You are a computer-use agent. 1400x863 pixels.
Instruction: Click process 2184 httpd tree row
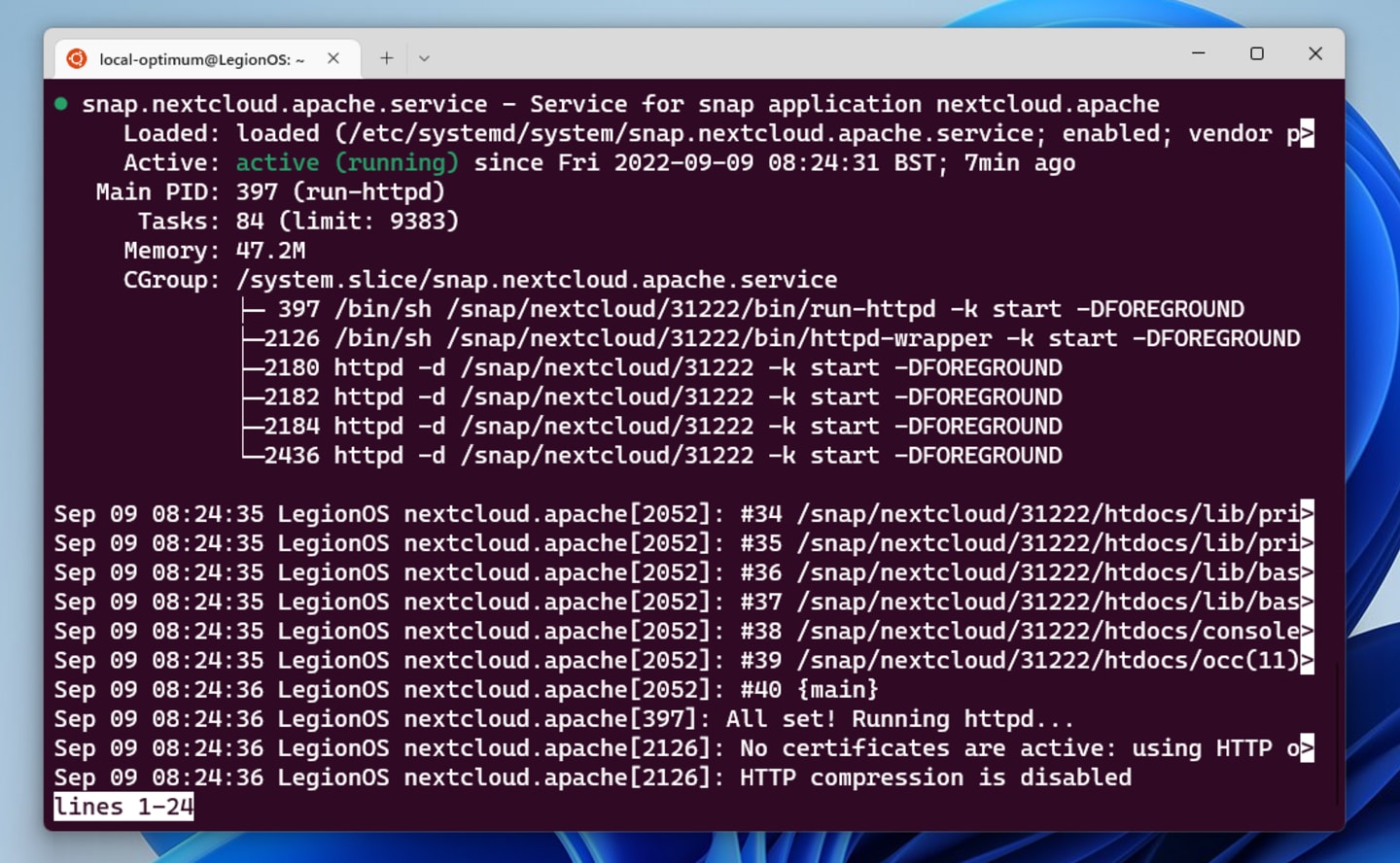tap(651, 426)
